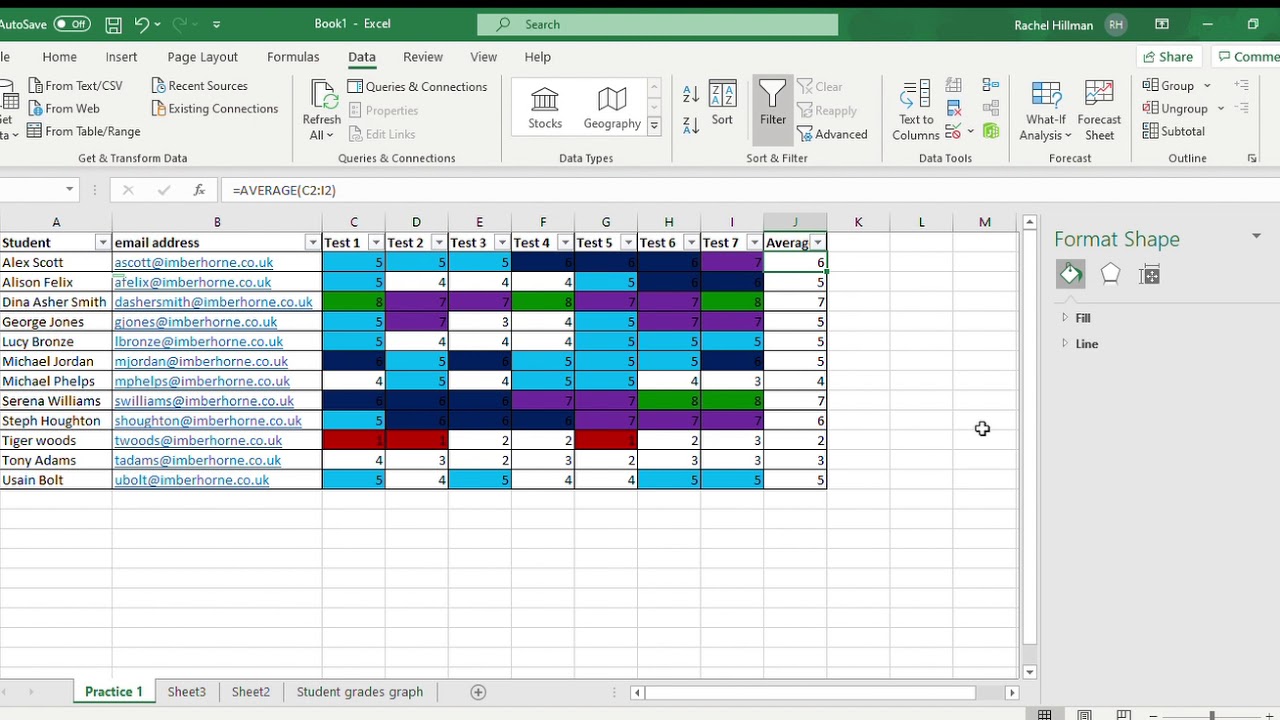Add a new sheet with plus icon
The width and height of the screenshot is (1280, 720).
click(x=478, y=692)
